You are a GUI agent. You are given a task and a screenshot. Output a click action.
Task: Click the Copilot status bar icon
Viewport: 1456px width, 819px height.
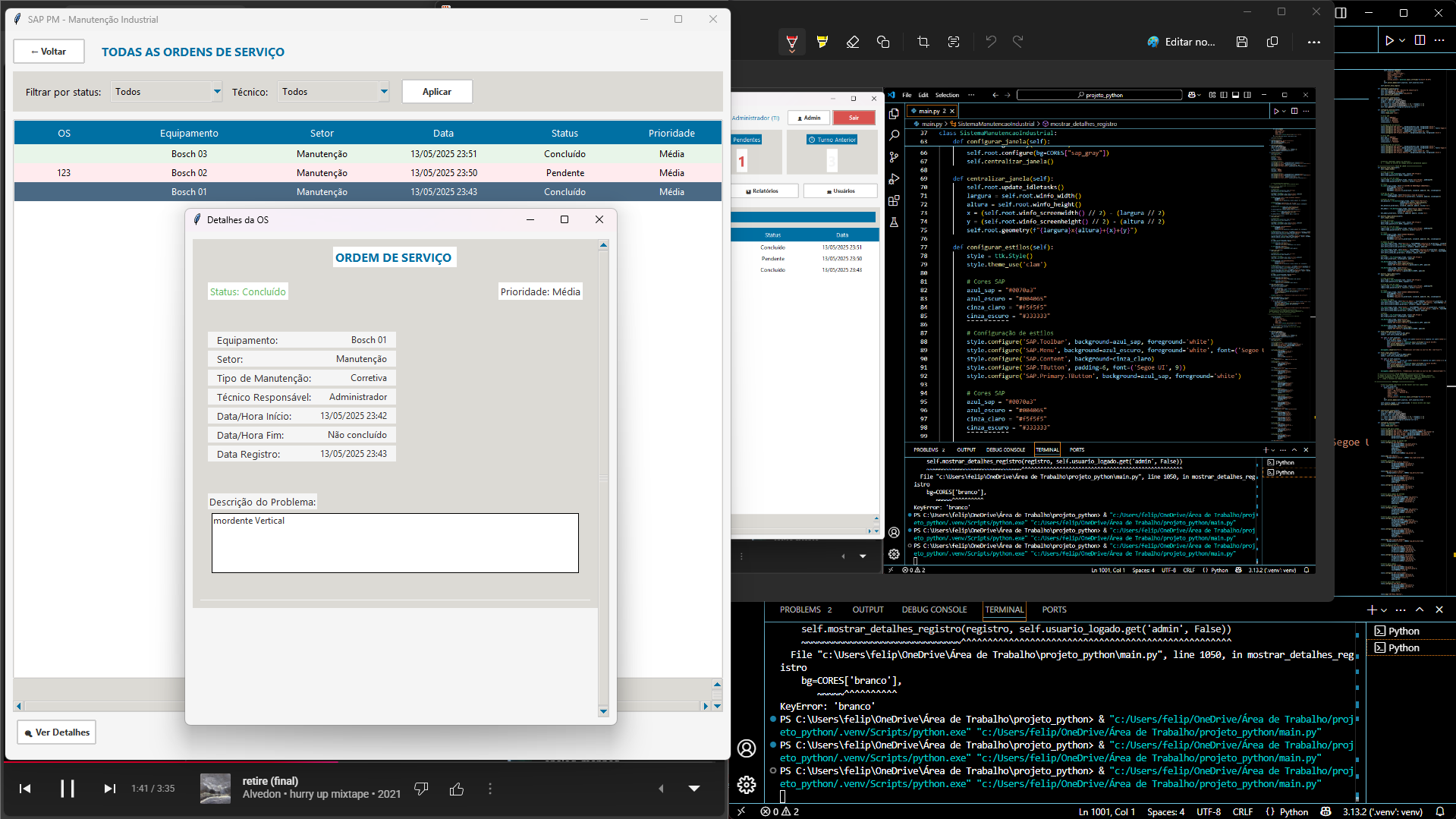1325,811
